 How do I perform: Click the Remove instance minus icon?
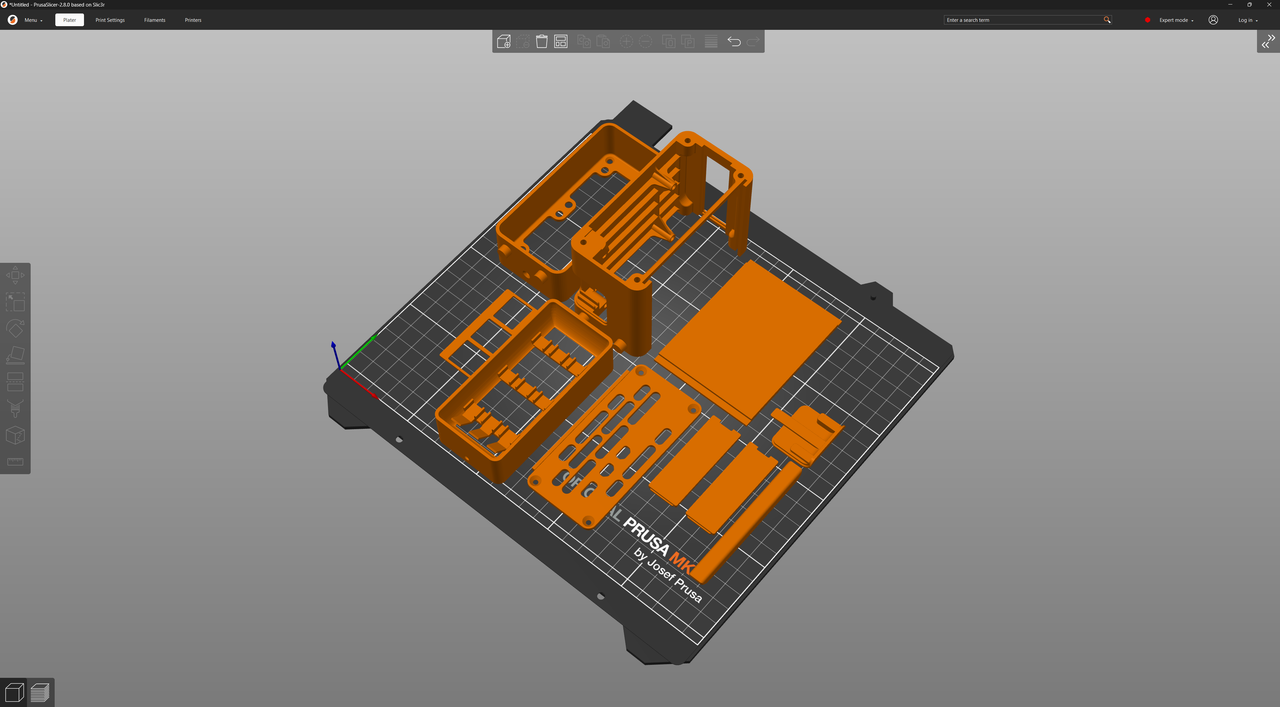[645, 42]
